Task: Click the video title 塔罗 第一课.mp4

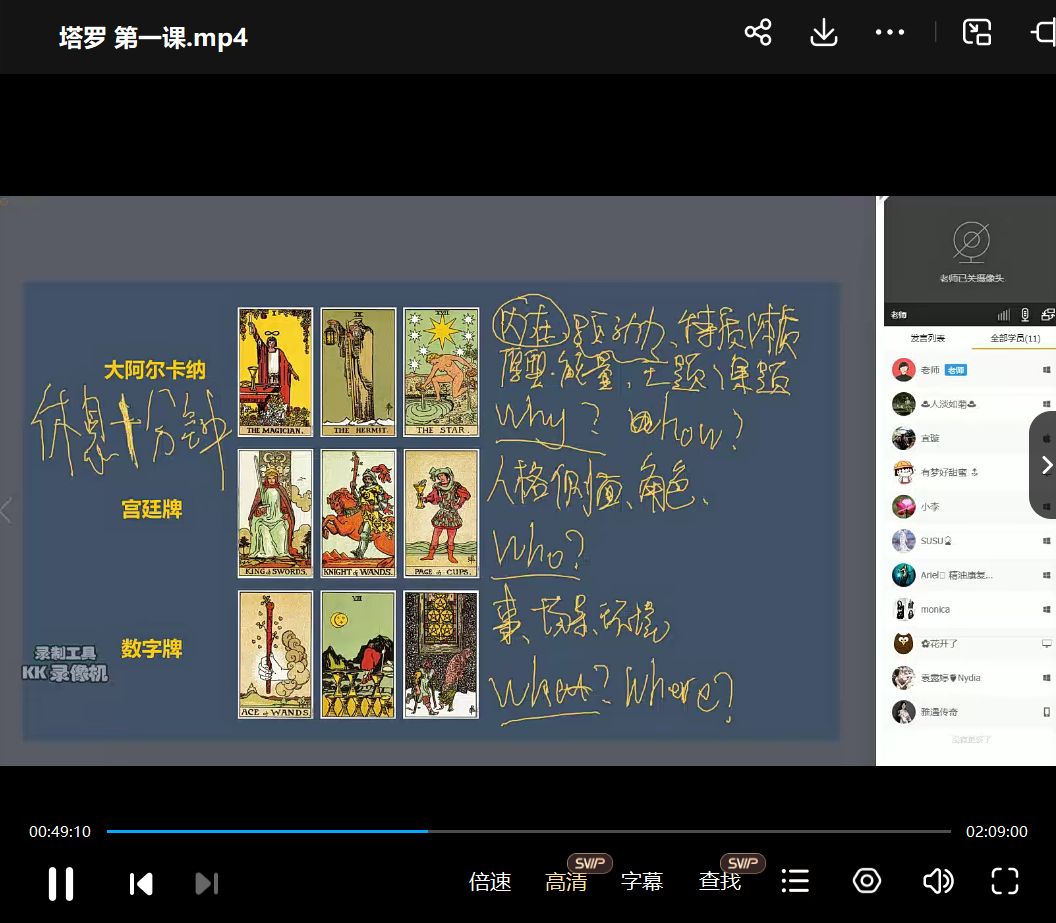Action: [x=154, y=38]
